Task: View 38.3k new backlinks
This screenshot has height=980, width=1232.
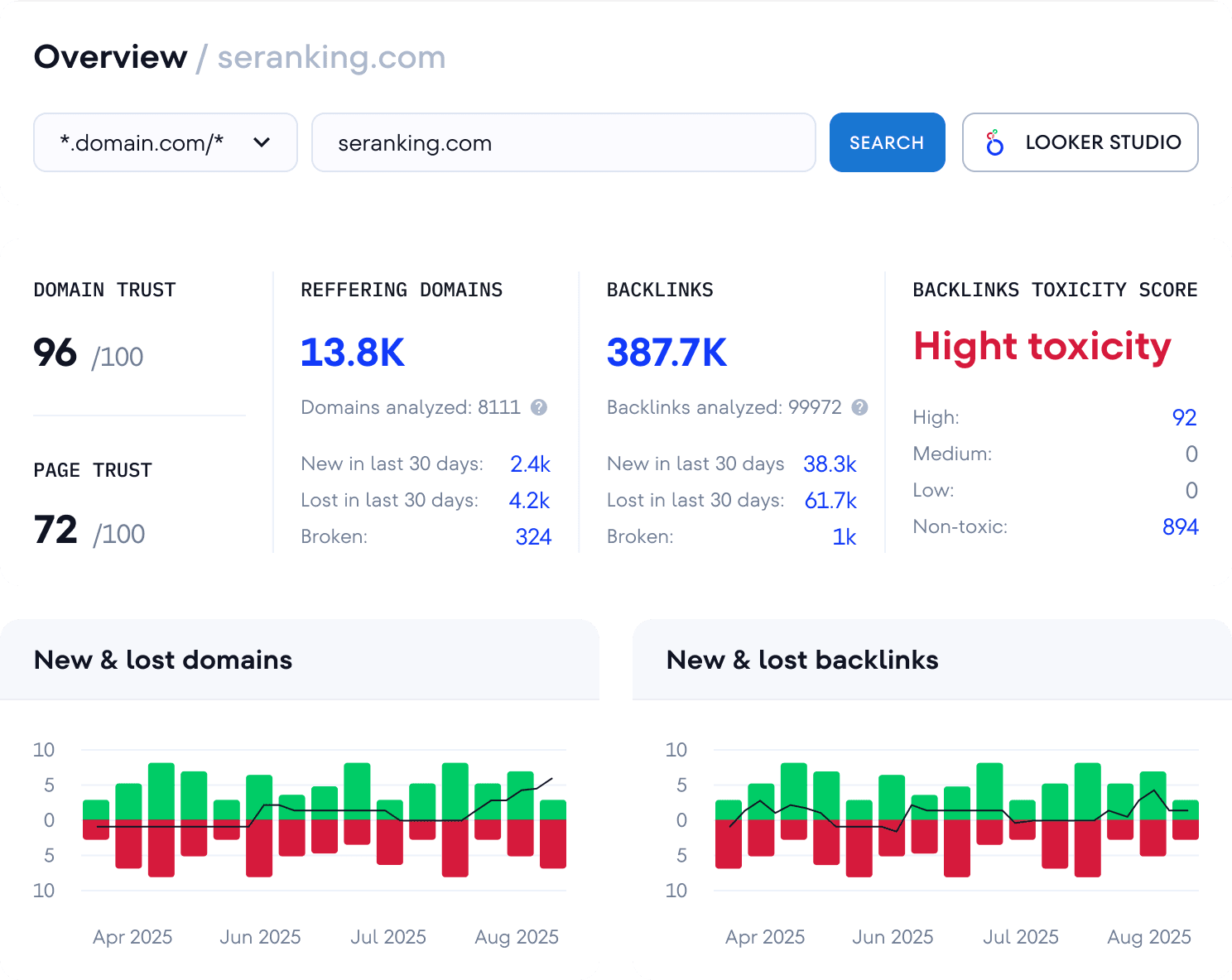Action: click(x=830, y=464)
